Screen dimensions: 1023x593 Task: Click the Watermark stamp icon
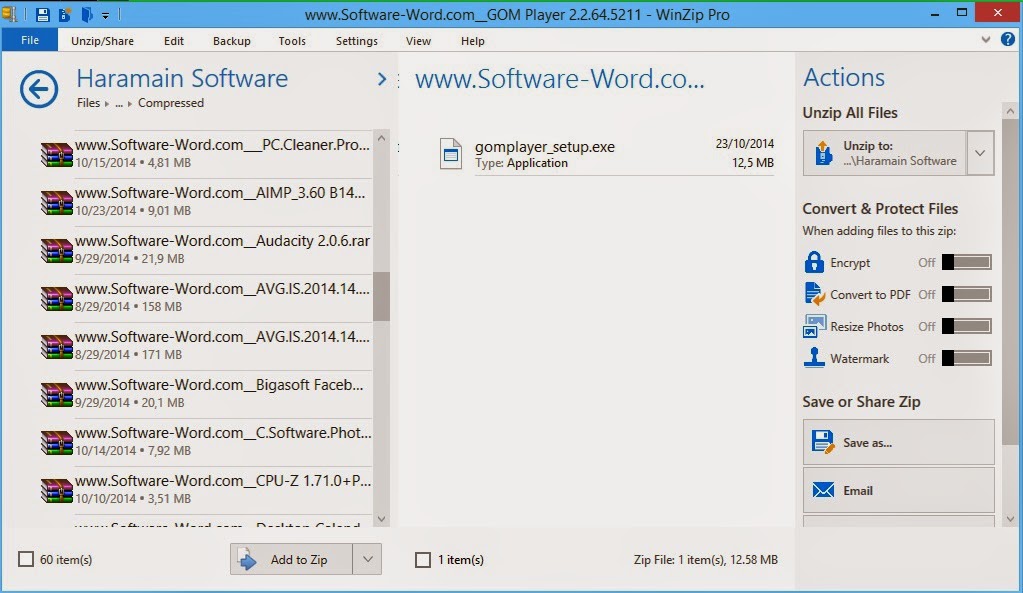(814, 357)
